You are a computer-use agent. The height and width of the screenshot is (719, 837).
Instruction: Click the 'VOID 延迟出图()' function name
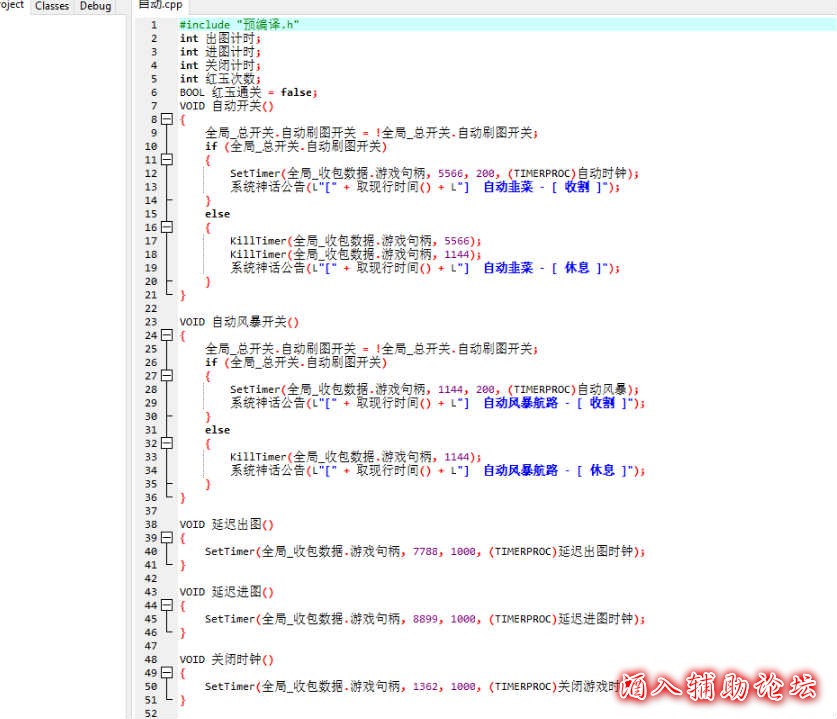226,525
